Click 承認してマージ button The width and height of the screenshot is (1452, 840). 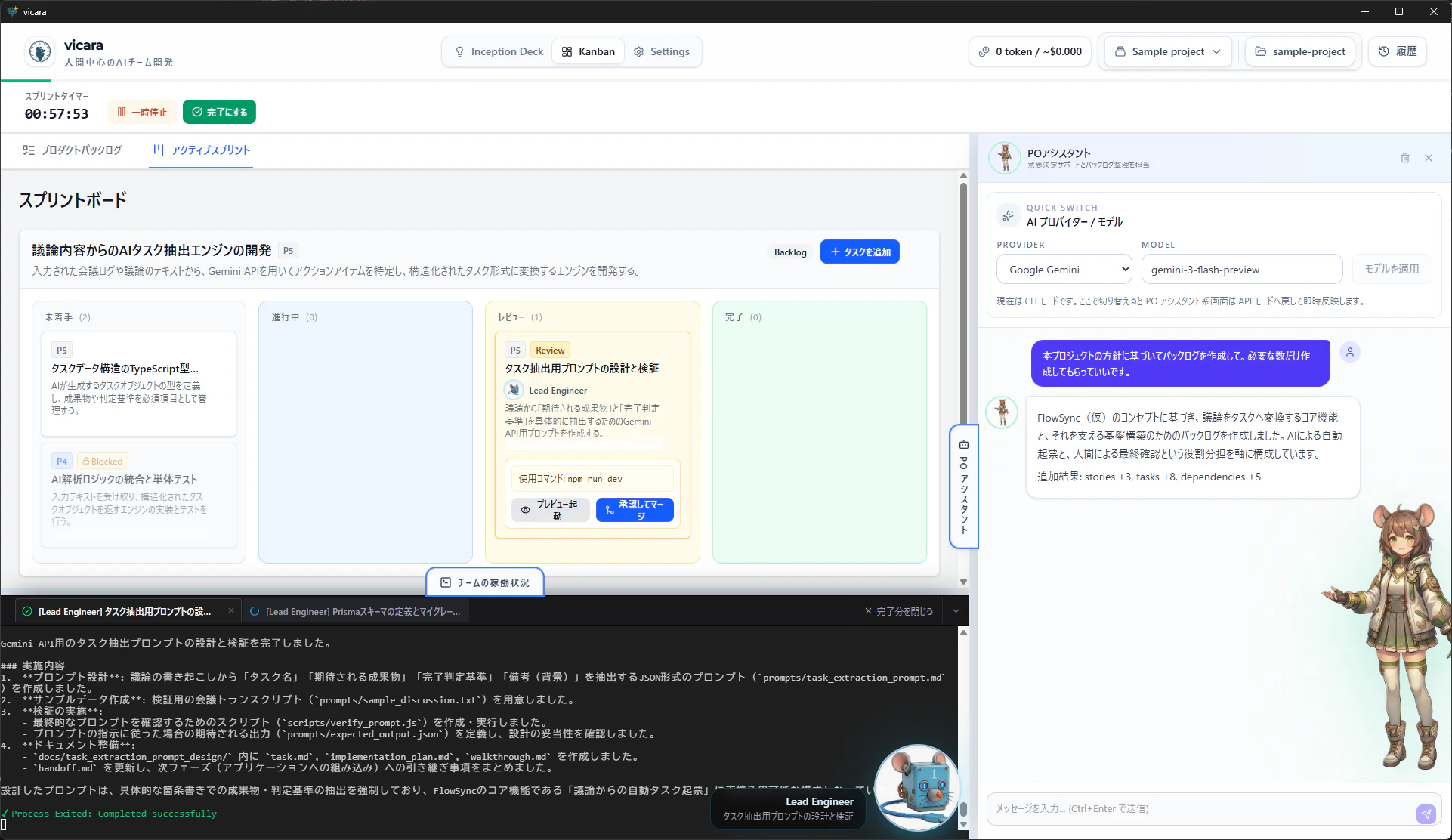635,510
